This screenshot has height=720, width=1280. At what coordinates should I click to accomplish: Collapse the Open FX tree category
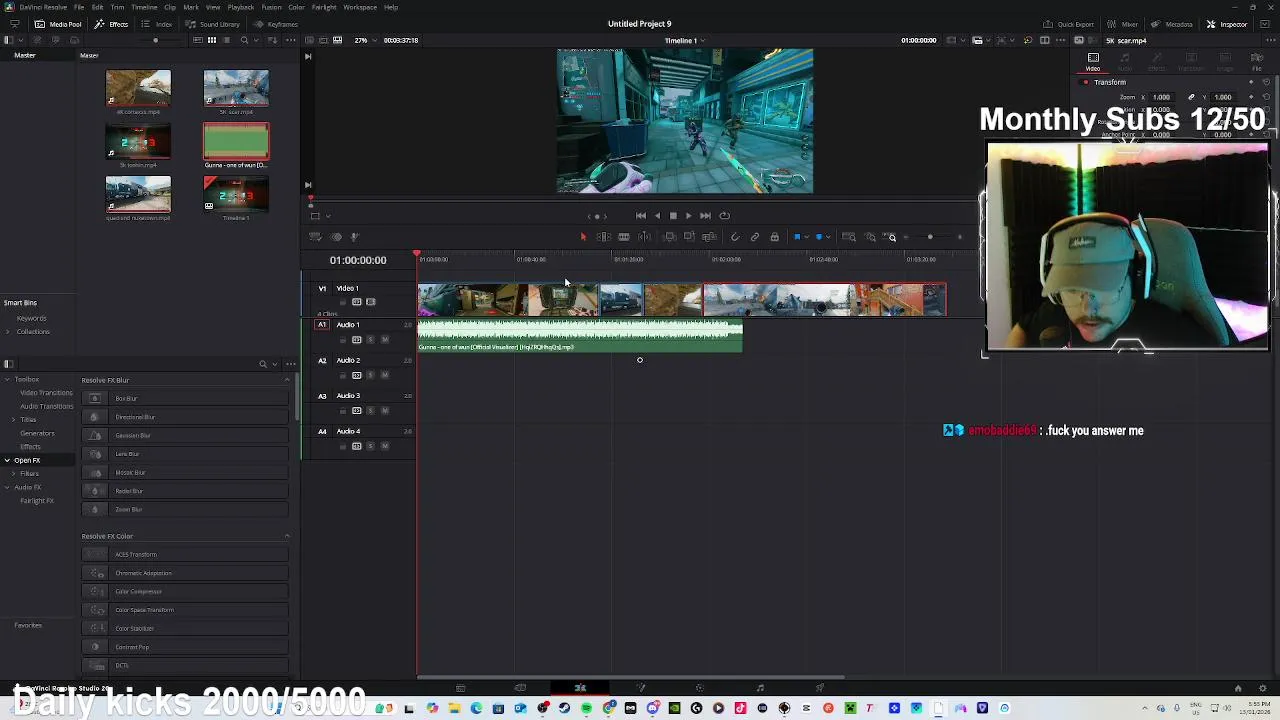coord(7,460)
